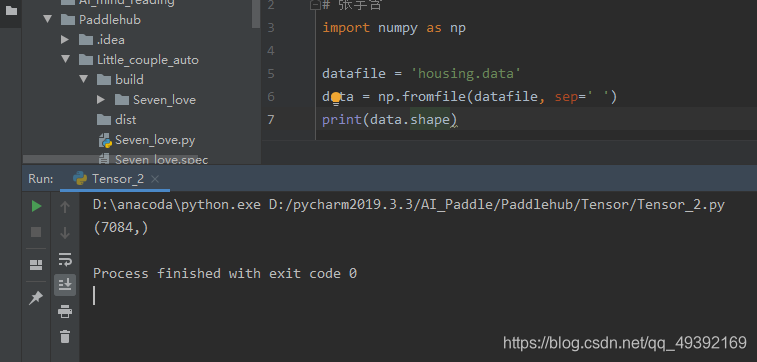757x362 pixels.
Task: Collapse the build folder
Action: (x=84, y=79)
